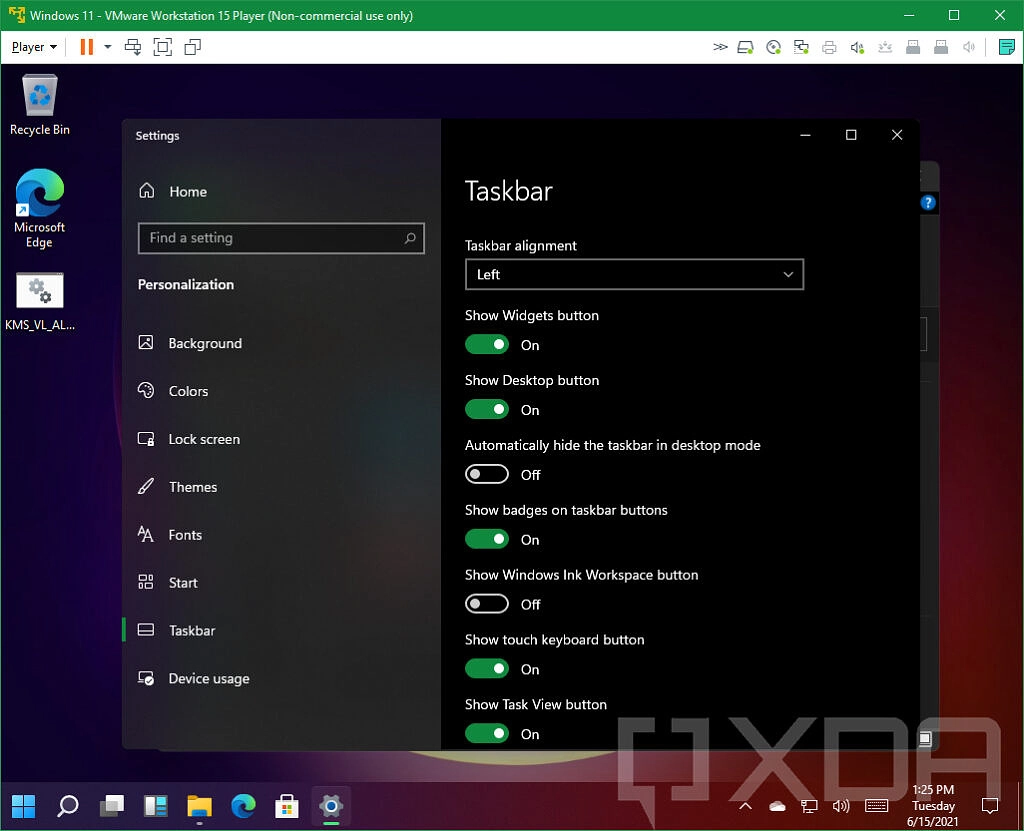The image size is (1024, 831).
Task: Maximize the Settings window
Action: click(851, 135)
